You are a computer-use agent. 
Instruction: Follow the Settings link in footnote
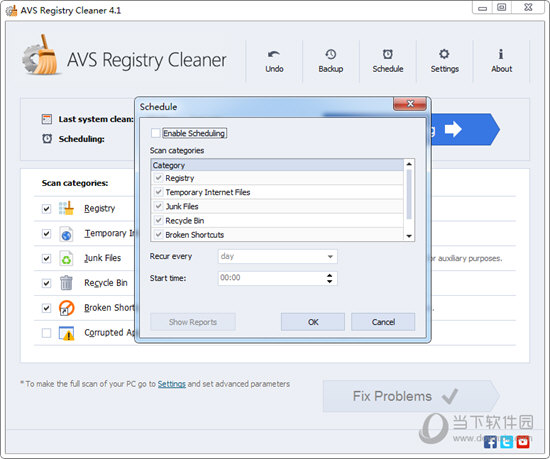click(x=172, y=384)
